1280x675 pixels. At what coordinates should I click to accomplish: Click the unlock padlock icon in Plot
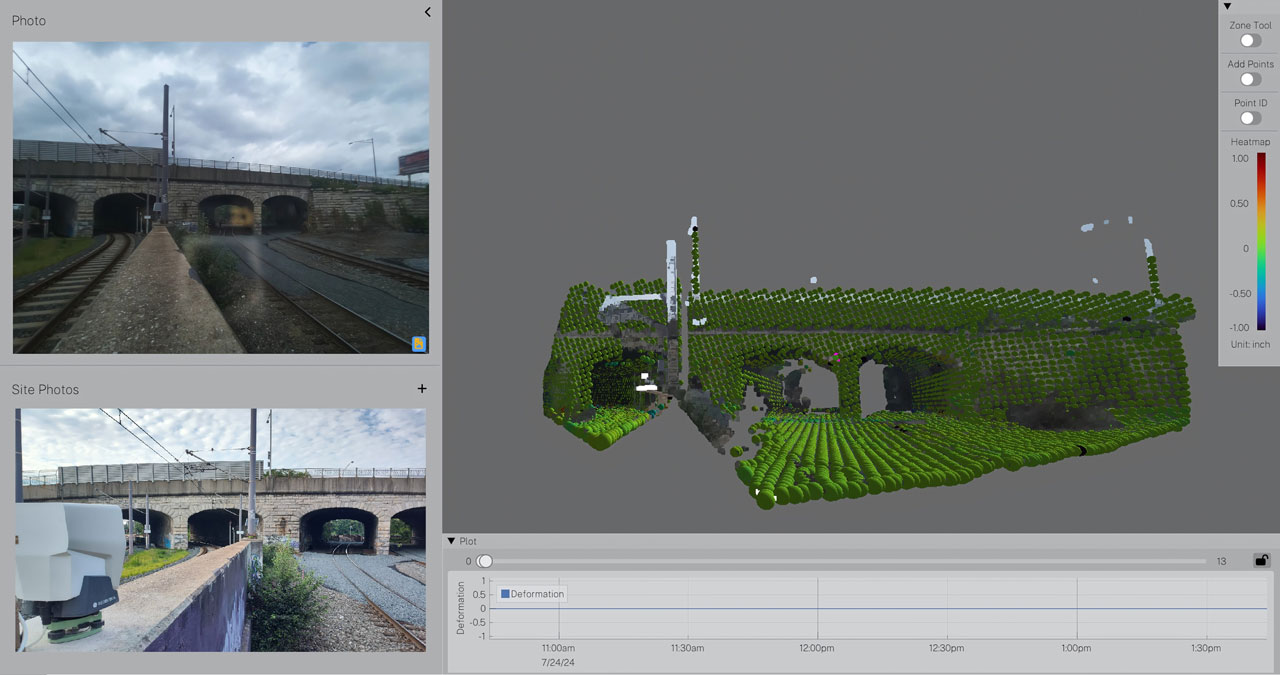(1261, 561)
